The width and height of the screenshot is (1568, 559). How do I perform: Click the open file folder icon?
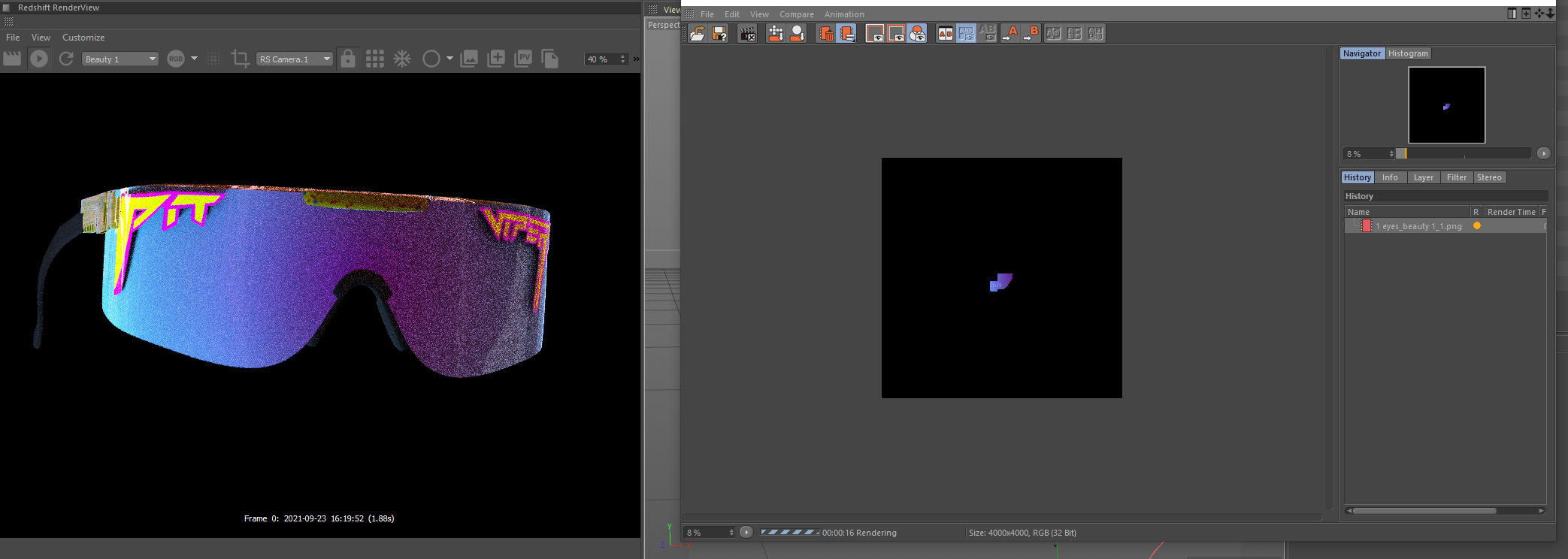pos(698,33)
